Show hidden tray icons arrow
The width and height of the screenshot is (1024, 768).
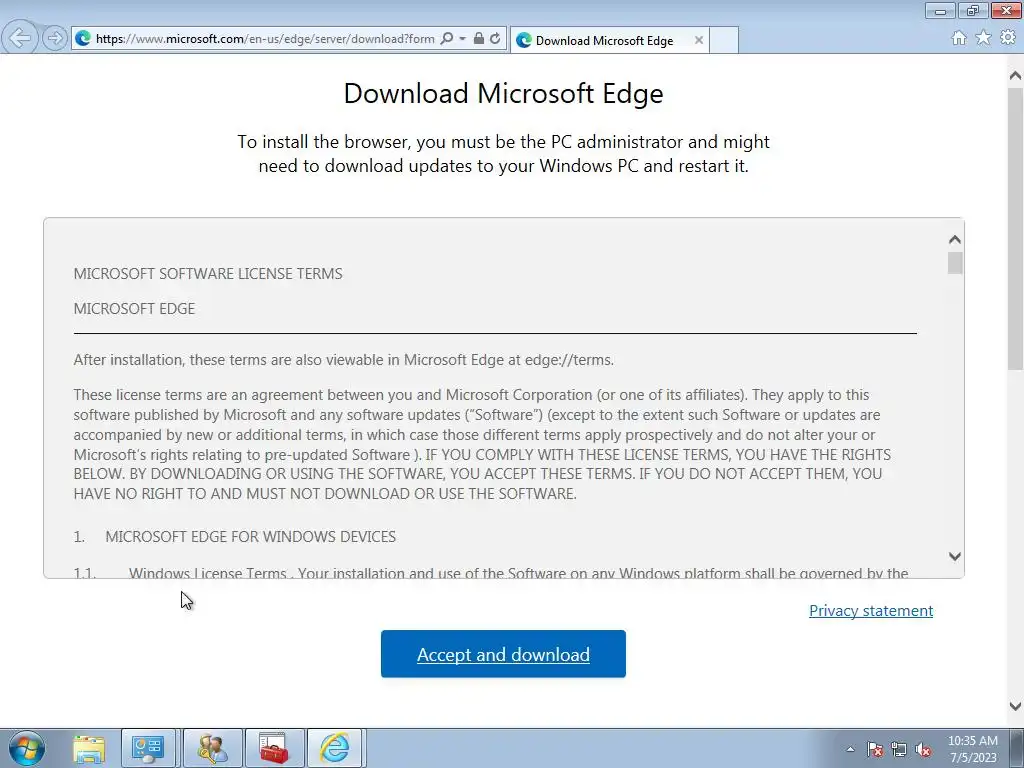pyautogui.click(x=850, y=749)
